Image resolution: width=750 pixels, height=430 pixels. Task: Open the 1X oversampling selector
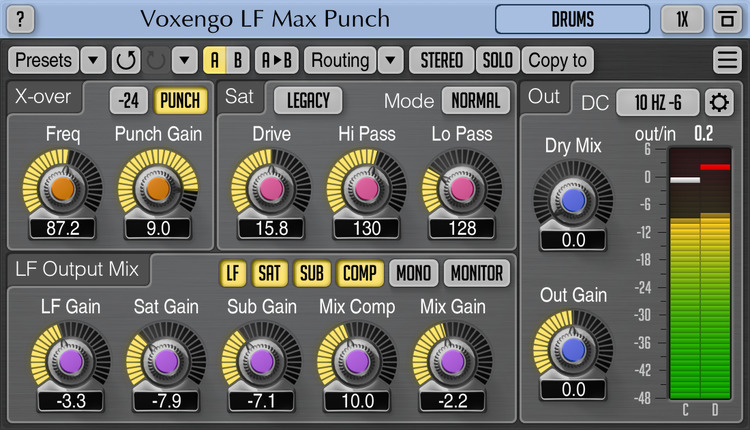click(x=682, y=20)
